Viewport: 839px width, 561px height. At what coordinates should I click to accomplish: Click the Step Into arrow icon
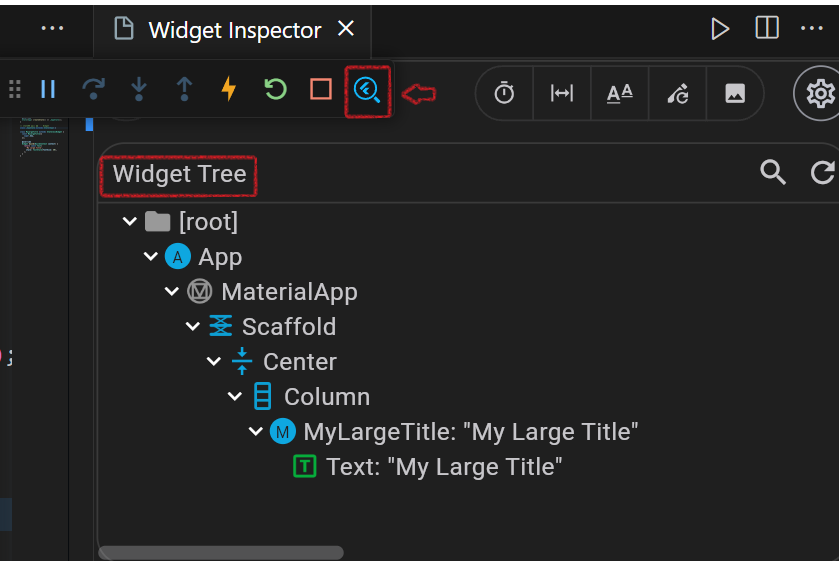pos(139,89)
